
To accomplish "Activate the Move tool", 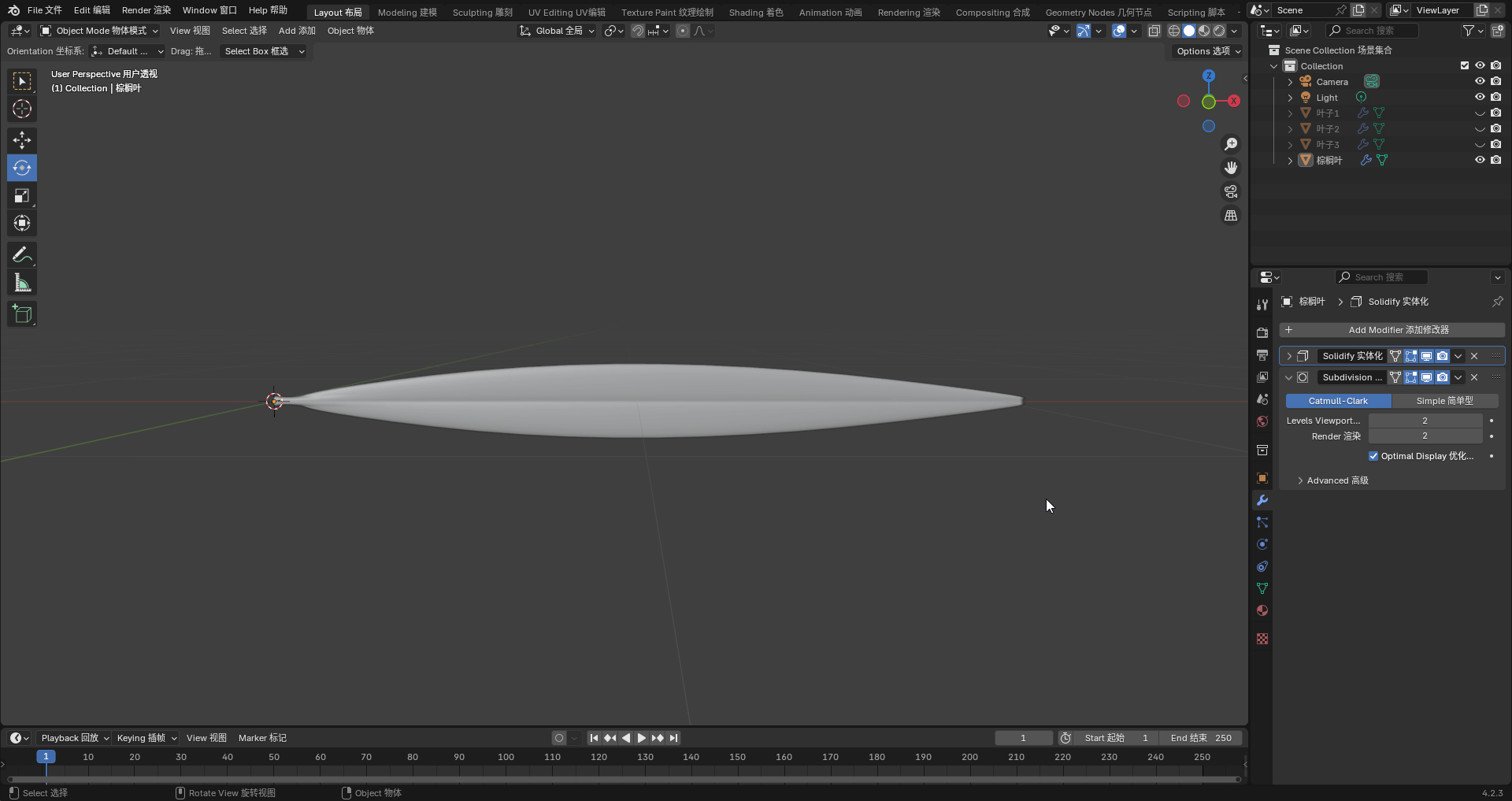I will pos(22,140).
